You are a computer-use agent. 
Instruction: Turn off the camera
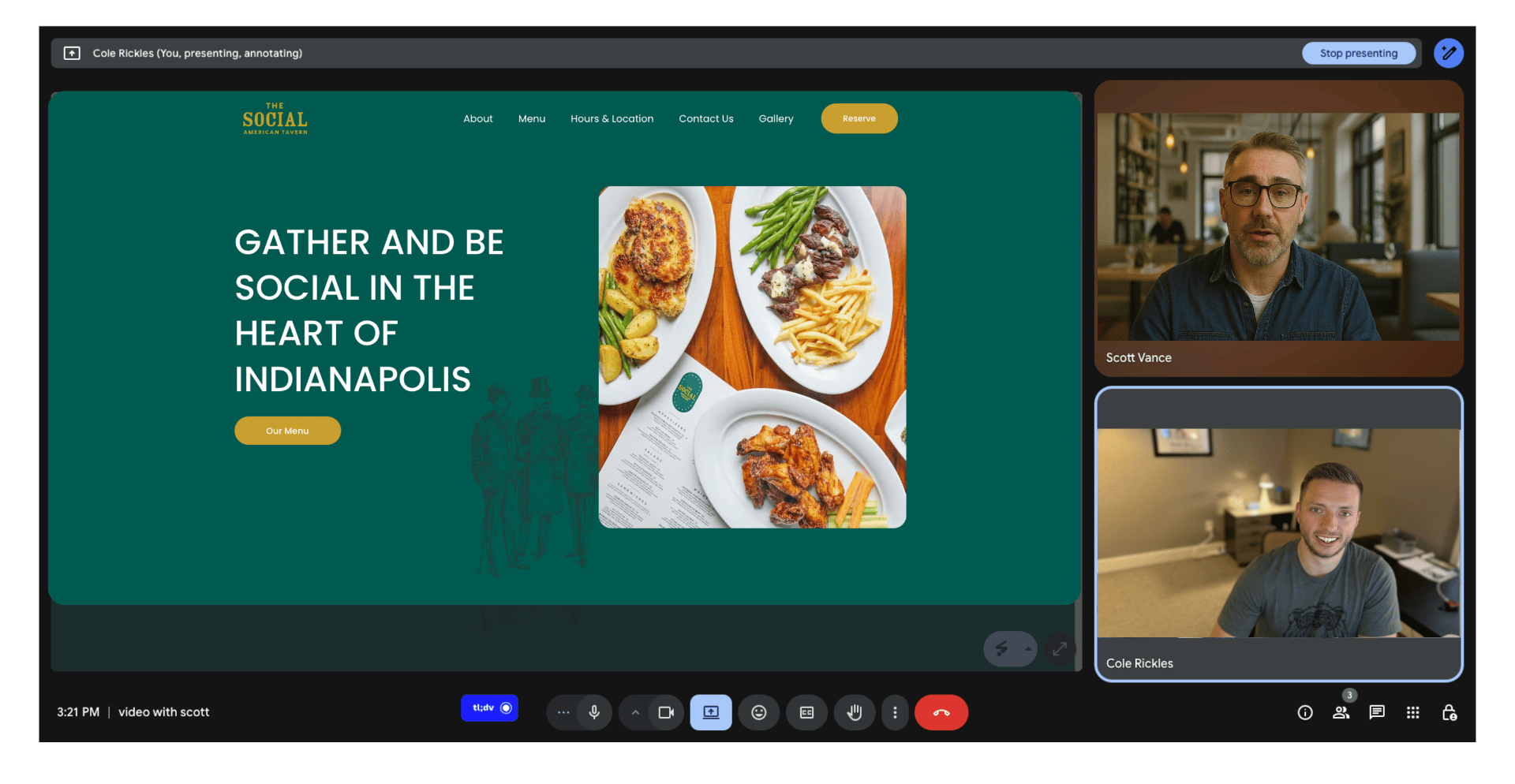click(x=666, y=712)
